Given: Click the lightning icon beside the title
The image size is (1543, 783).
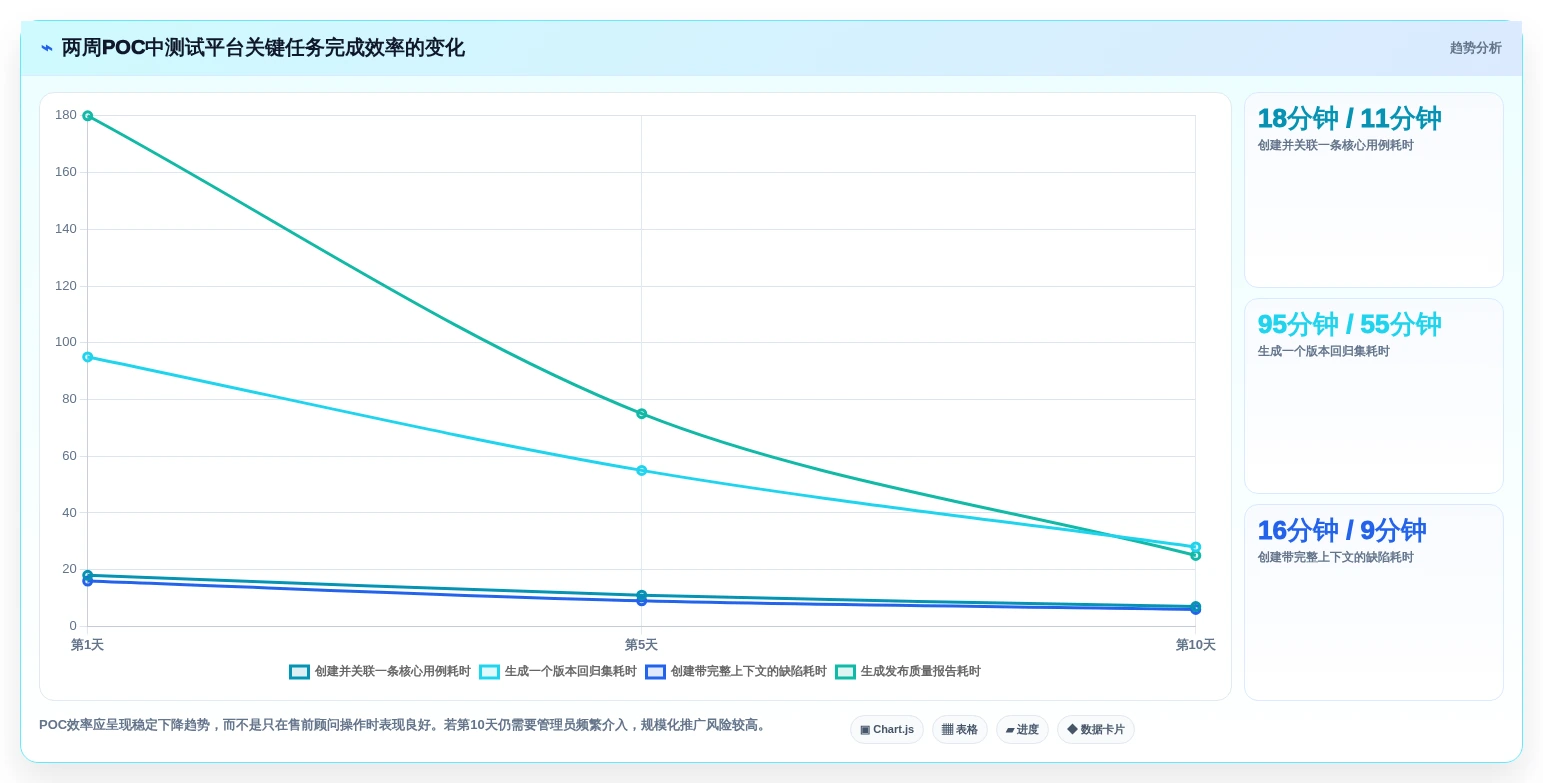Looking at the screenshot, I should (47, 48).
